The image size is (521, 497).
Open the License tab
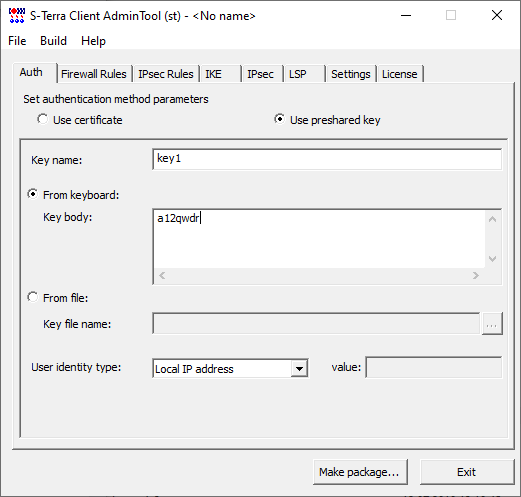[x=399, y=74]
